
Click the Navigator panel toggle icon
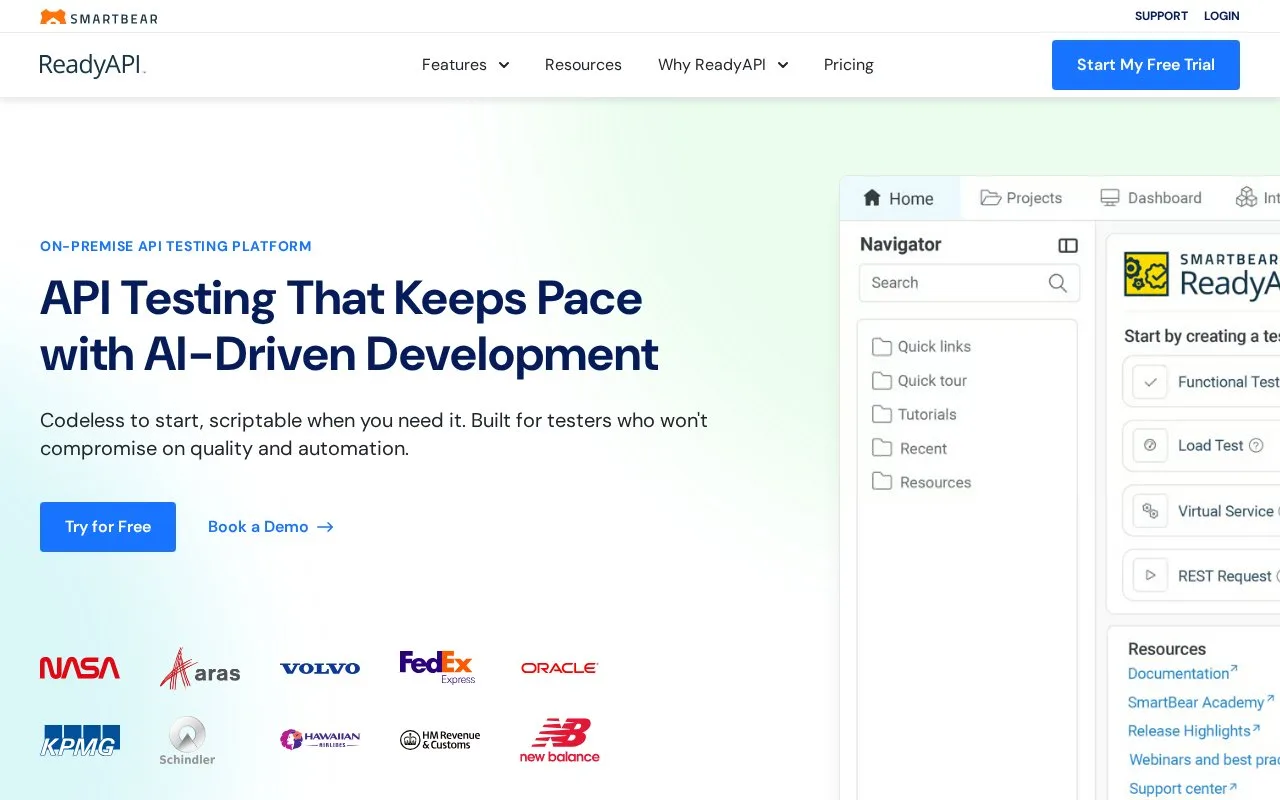(x=1068, y=246)
